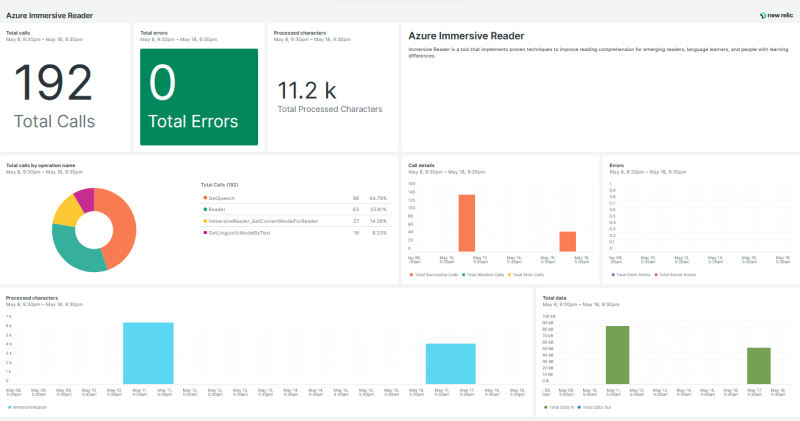Click the green Total Errors billboard
The height and width of the screenshot is (421, 800).
point(199,97)
